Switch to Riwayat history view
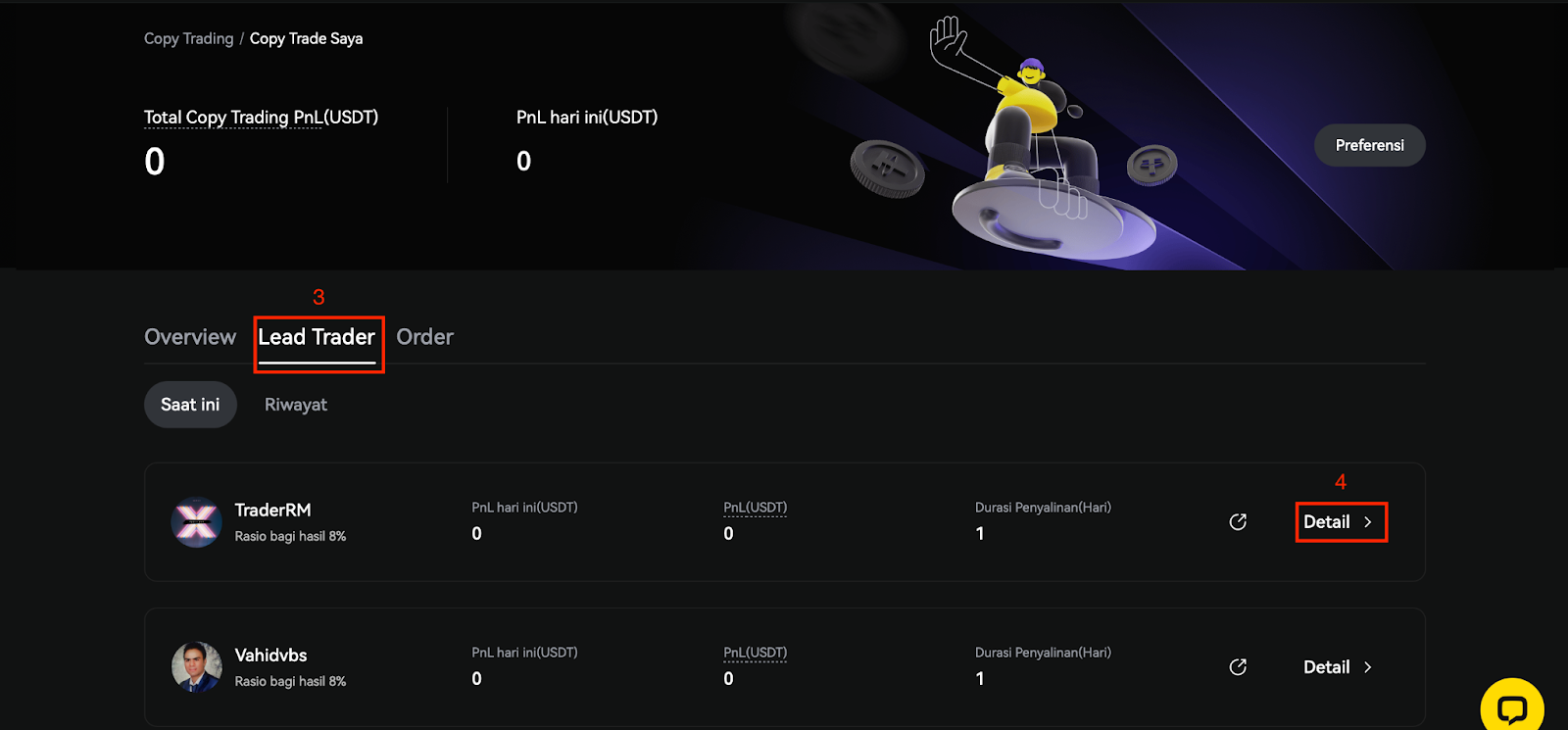Screen dimensions: 1568x730 point(296,405)
